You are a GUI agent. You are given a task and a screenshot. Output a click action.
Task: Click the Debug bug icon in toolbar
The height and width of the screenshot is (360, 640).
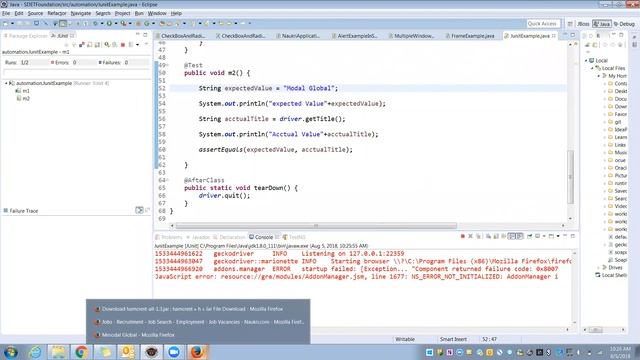tap(95, 24)
